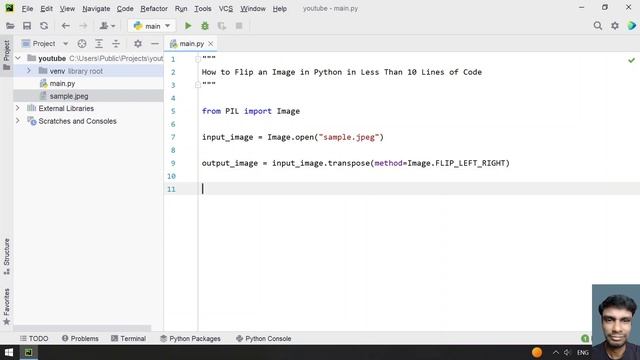This screenshot has width=640, height=360.
Task: Start debugging with the bug icon
Action: point(205,26)
